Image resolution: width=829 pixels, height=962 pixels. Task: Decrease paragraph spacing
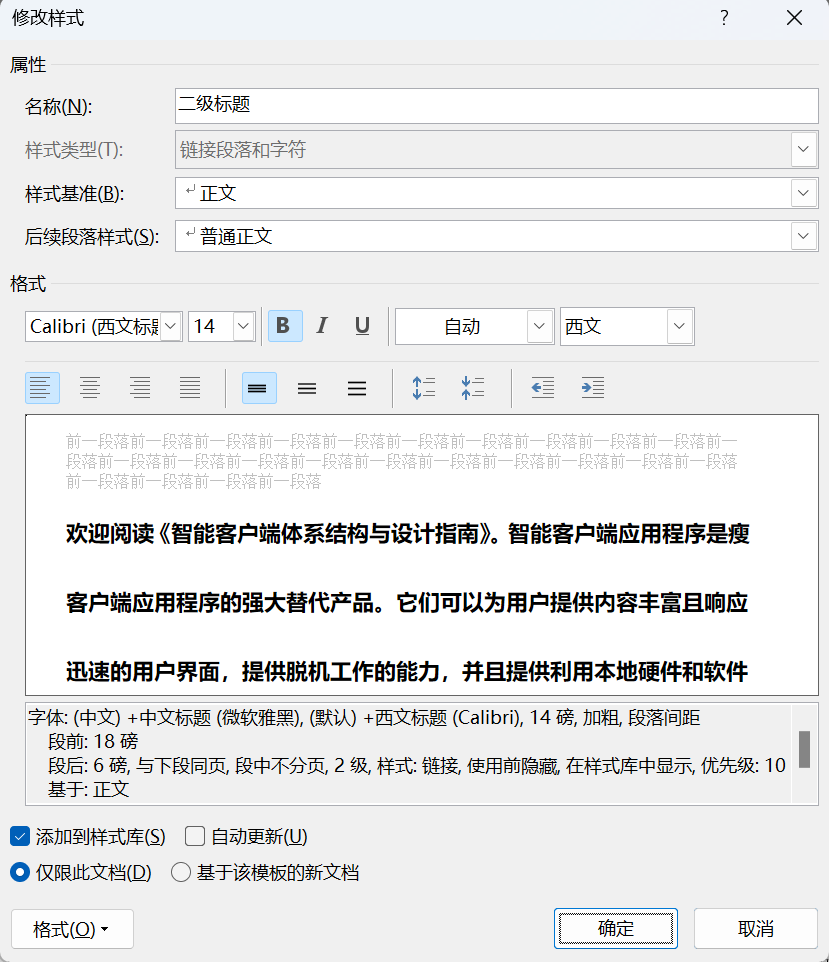point(473,388)
